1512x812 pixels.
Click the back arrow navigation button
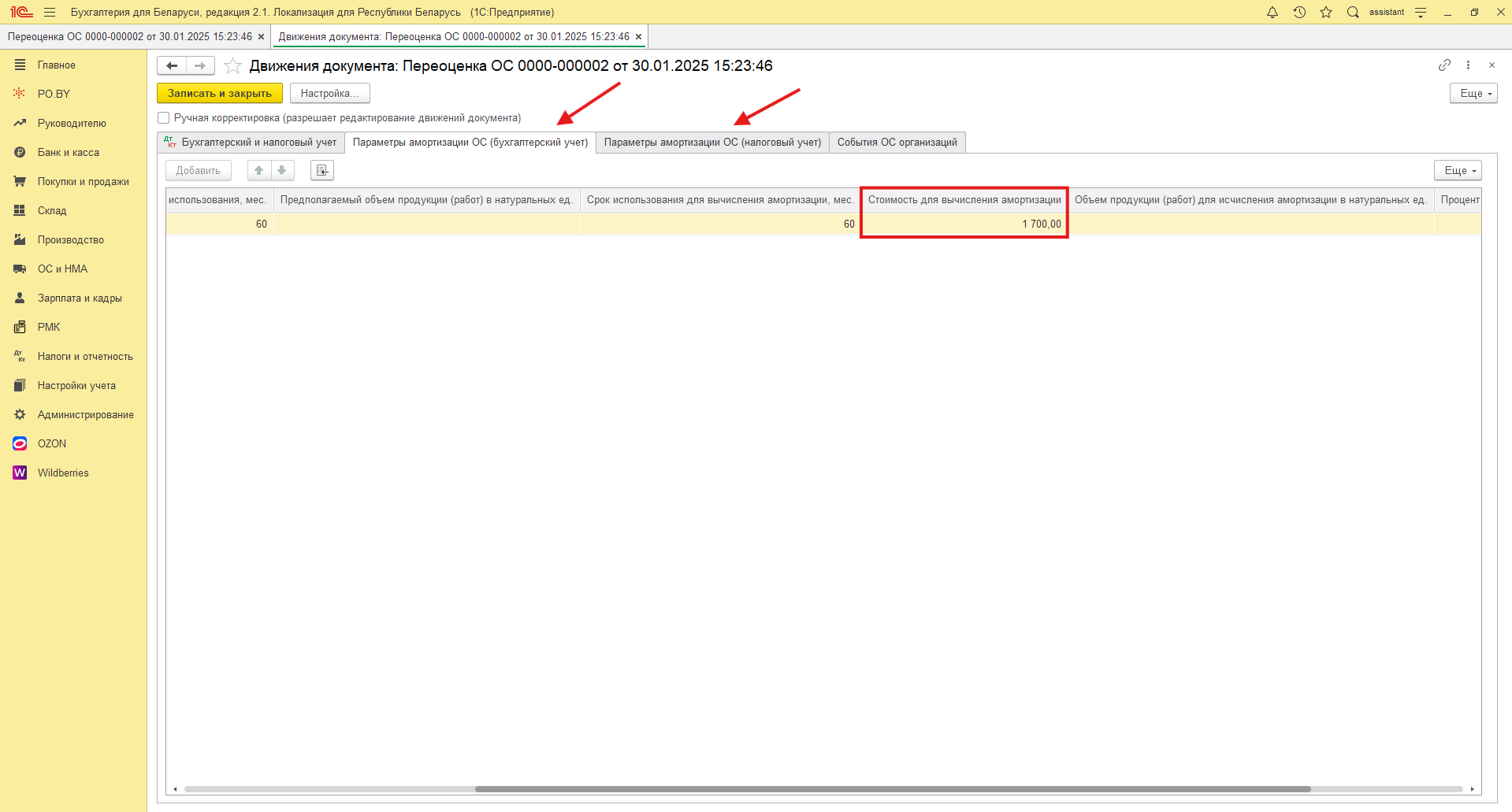point(172,66)
